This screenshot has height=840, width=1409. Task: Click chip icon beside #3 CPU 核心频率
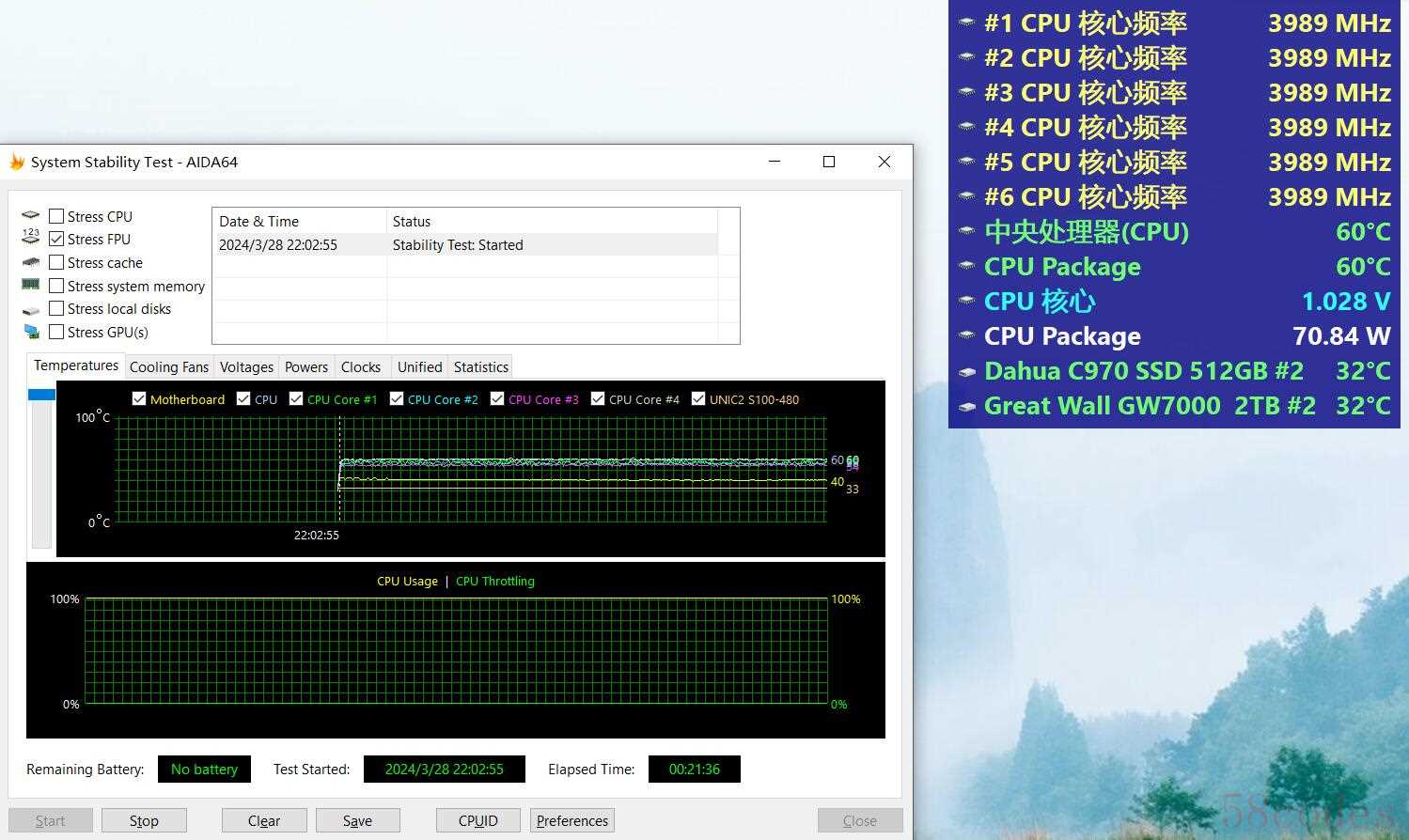(966, 93)
